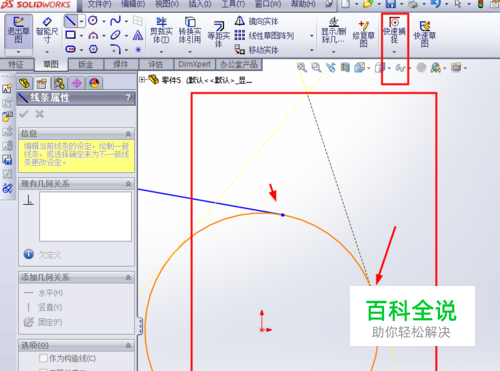Click the Trim Entities (剪裁实体) tool

pyautogui.click(x=161, y=31)
